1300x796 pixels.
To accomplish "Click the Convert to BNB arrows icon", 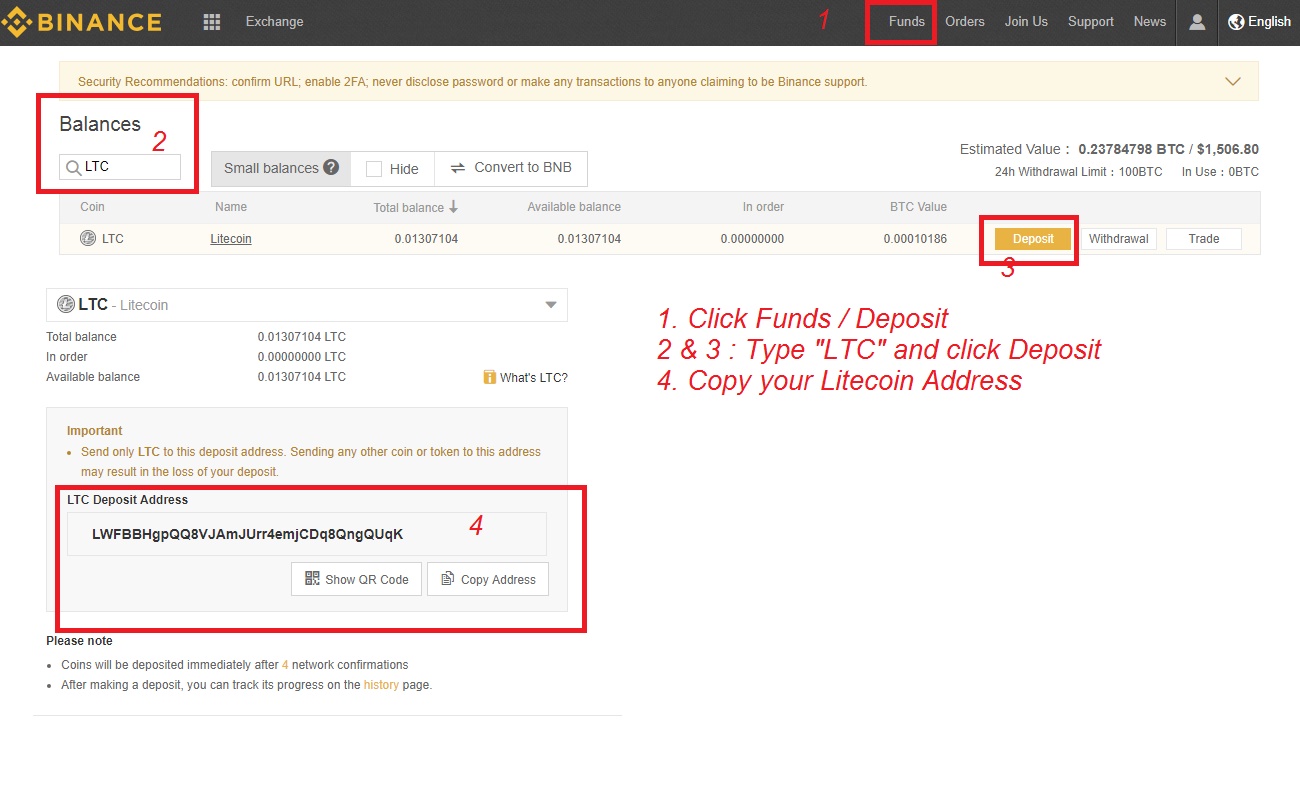I will click(458, 168).
